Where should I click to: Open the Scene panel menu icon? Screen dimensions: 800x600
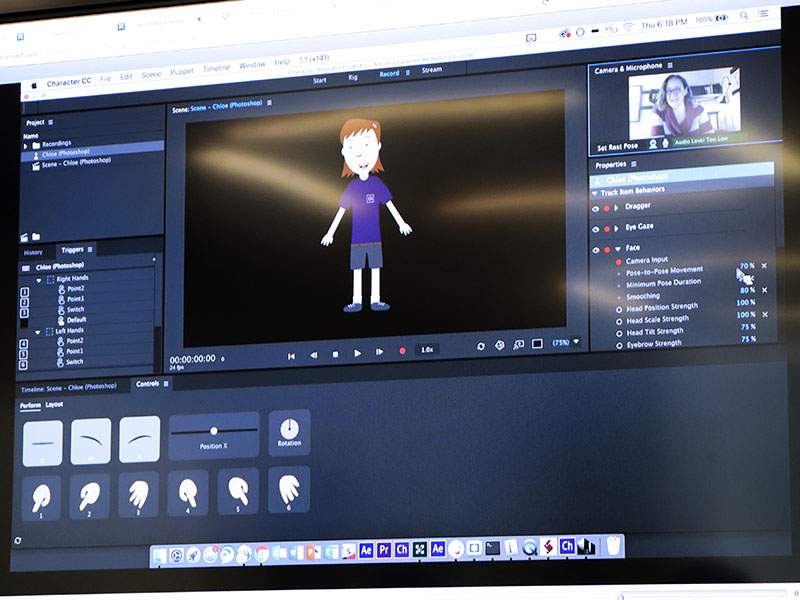tap(269, 103)
